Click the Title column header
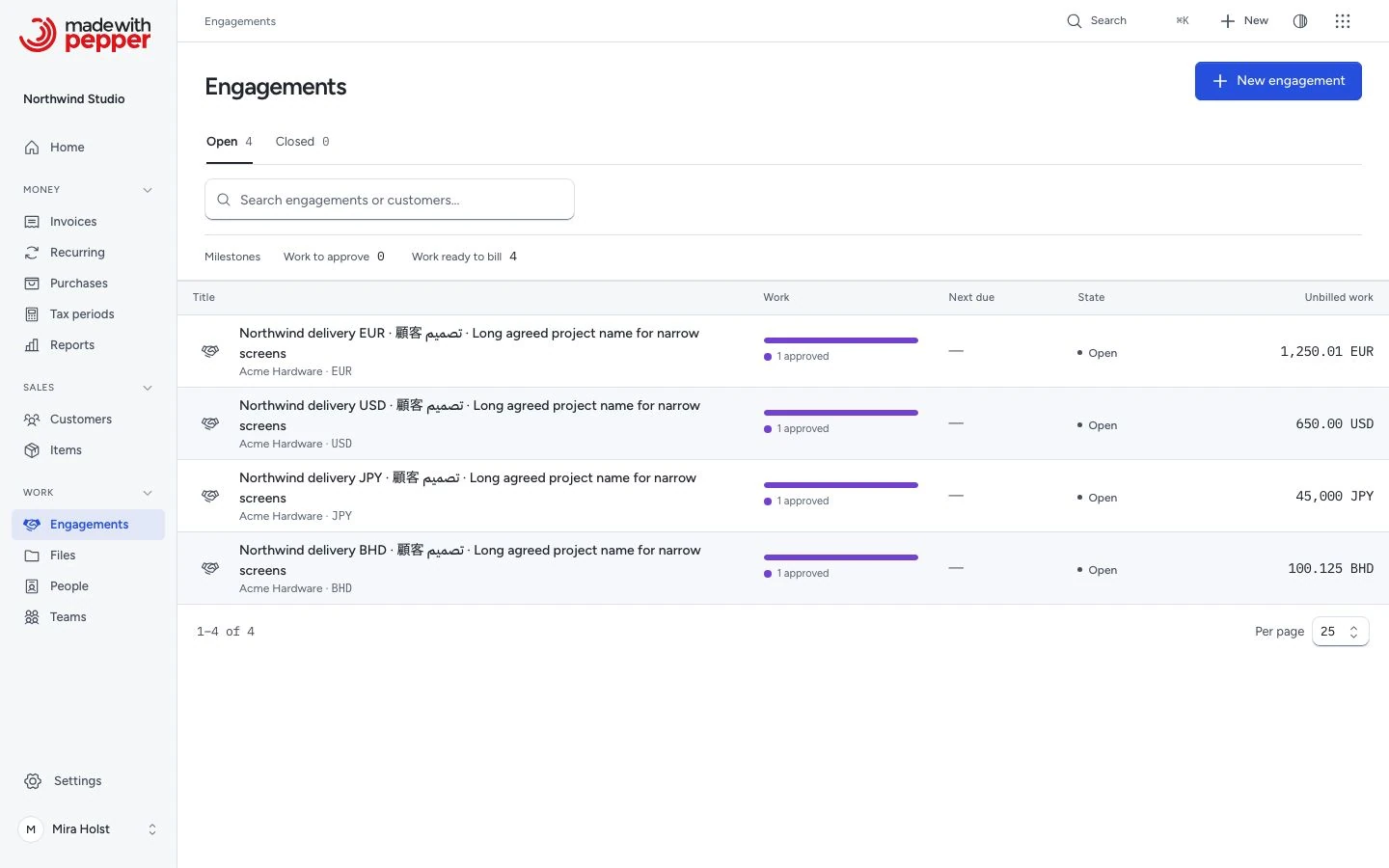Viewport: 1389px width, 868px height. coord(204,298)
